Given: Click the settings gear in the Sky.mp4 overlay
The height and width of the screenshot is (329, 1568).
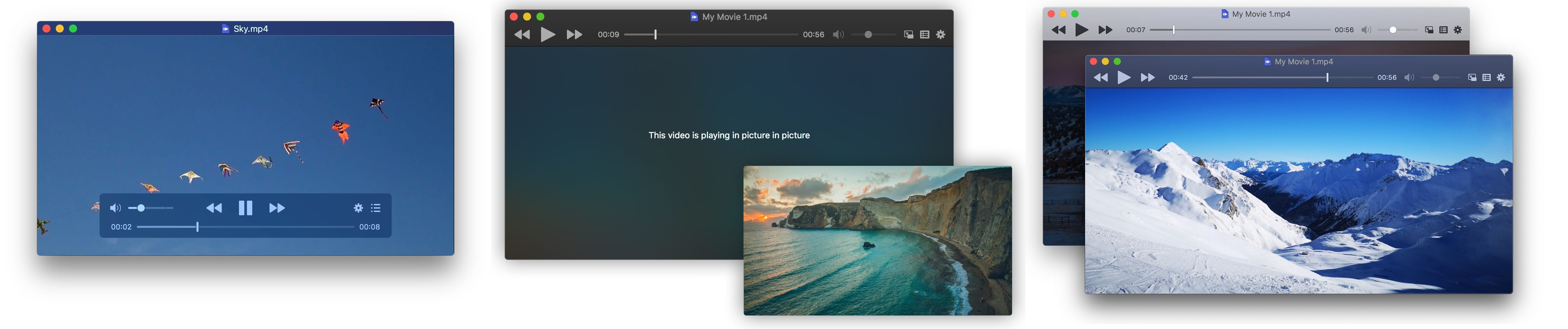Looking at the screenshot, I should pyautogui.click(x=358, y=208).
